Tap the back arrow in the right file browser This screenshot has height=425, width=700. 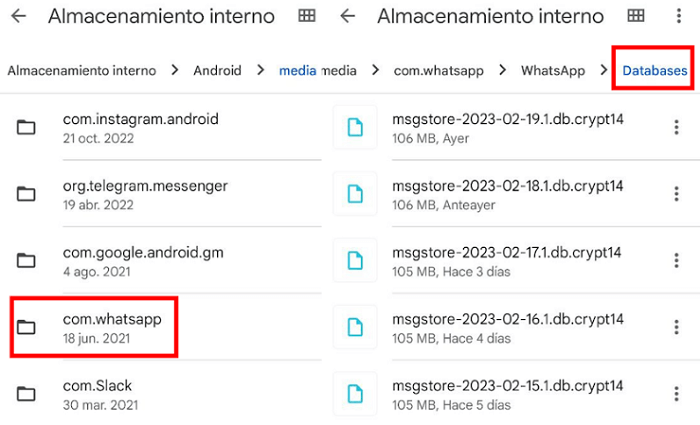click(x=347, y=16)
